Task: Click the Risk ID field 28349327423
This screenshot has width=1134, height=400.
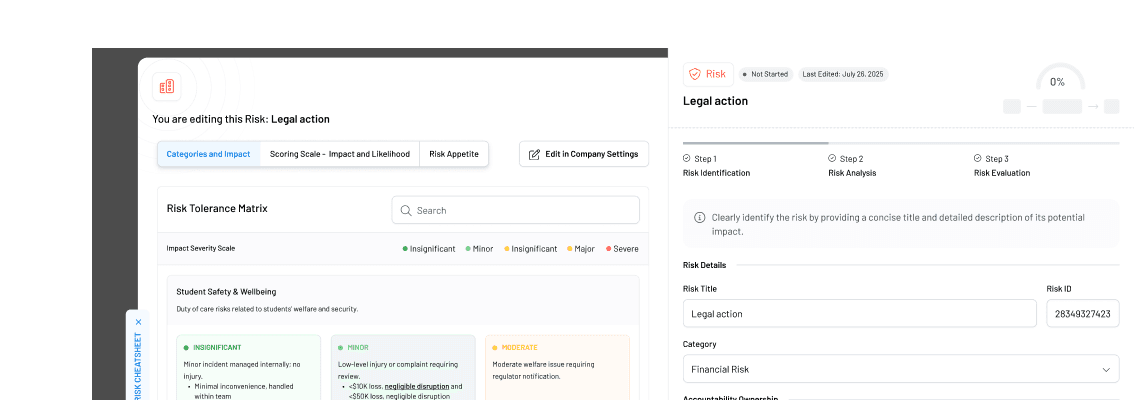Action: click(1083, 314)
